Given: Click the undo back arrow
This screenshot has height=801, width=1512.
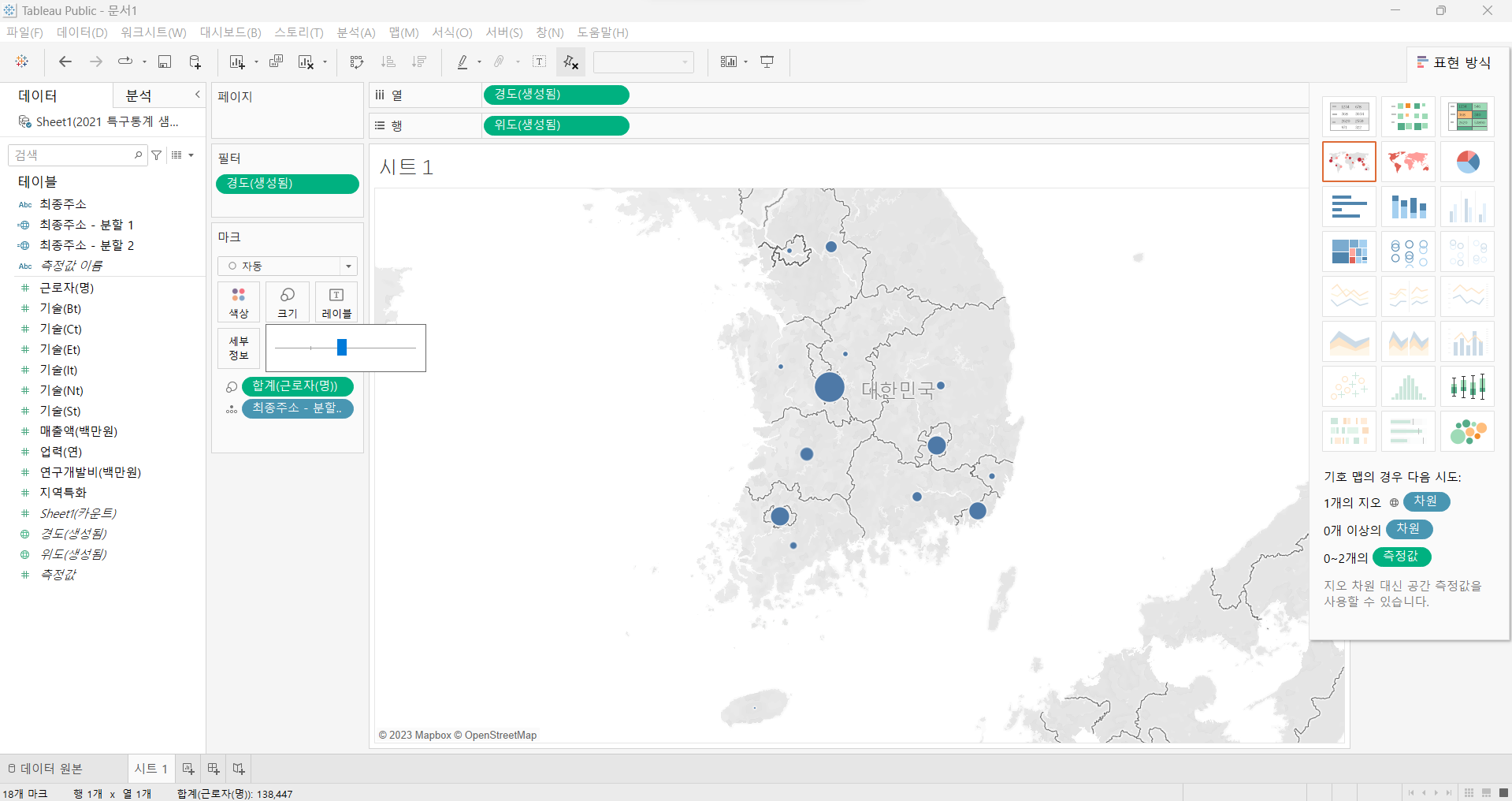Looking at the screenshot, I should tap(65, 61).
